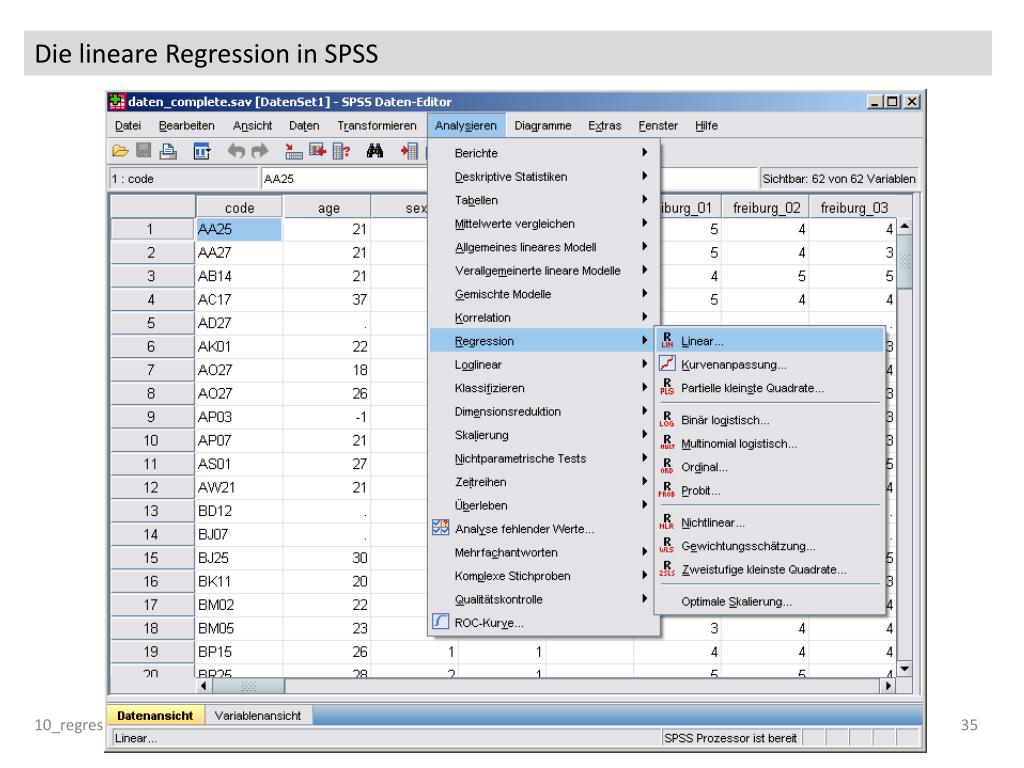Switch to the Variablenansicht tab
Image resolution: width=1024 pixels, height=768 pixels.
258,716
